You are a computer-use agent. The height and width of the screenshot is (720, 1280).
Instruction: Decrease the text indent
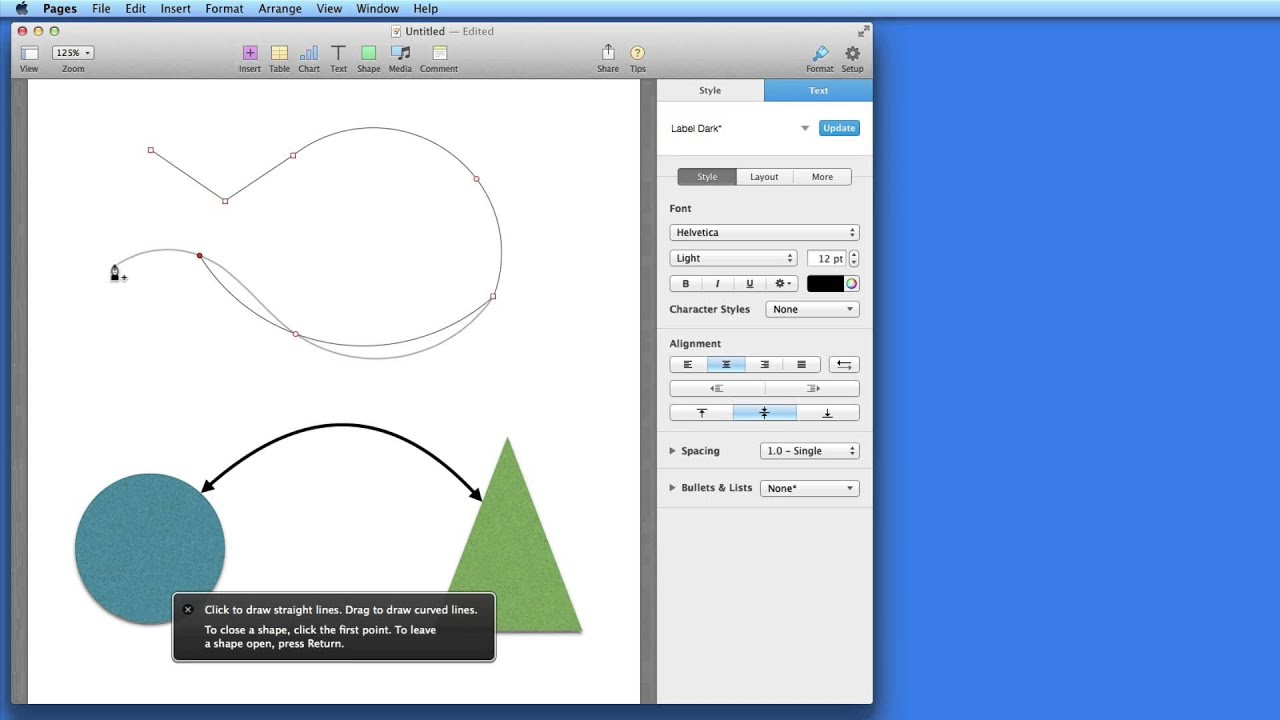click(716, 389)
